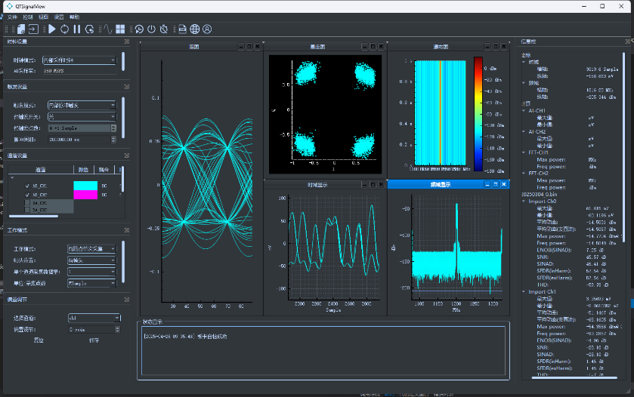Click the left button below offset adjustment
The width and height of the screenshot is (634, 397).
(x=38, y=340)
